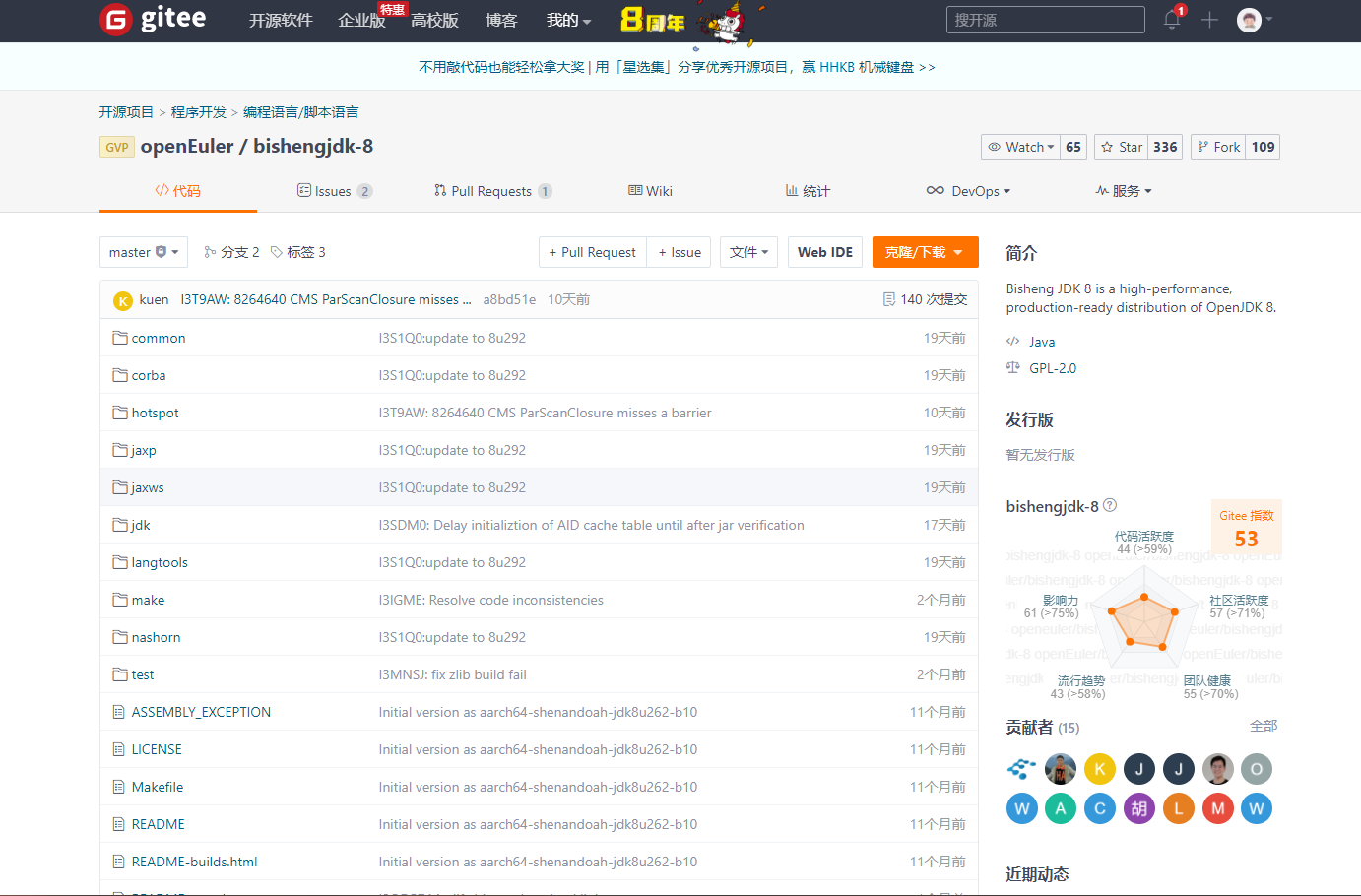The width and height of the screenshot is (1361, 896).
Task: Open the GPL-2.0 license link
Action: click(1053, 368)
